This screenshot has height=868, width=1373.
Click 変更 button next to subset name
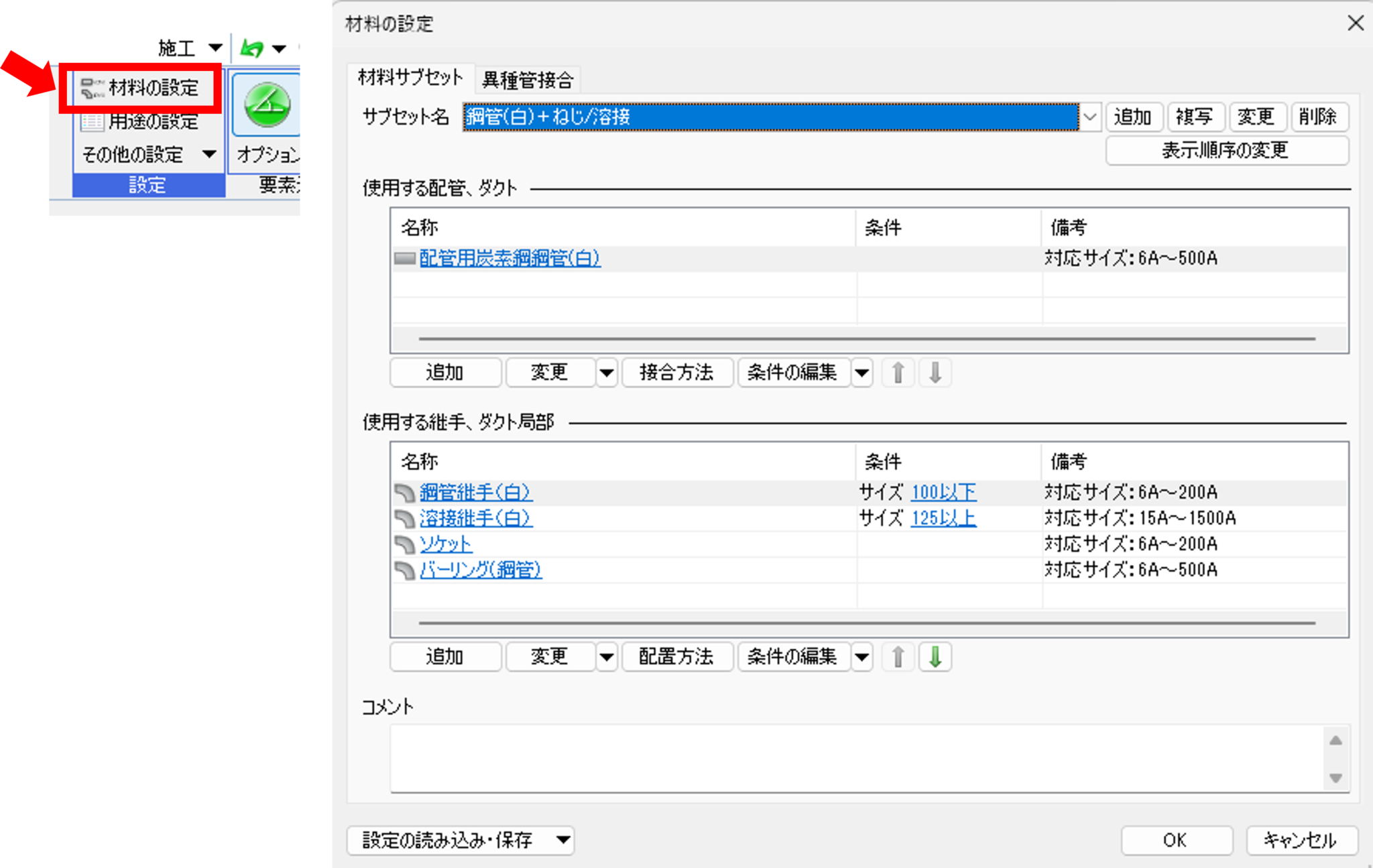pos(1256,117)
